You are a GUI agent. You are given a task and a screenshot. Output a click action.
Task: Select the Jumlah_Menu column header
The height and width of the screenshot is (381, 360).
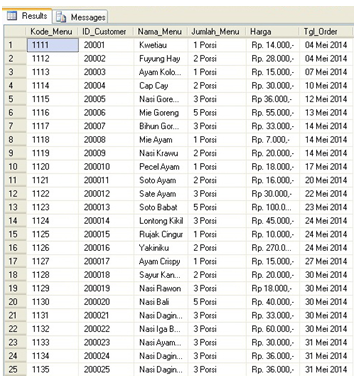pos(217,32)
